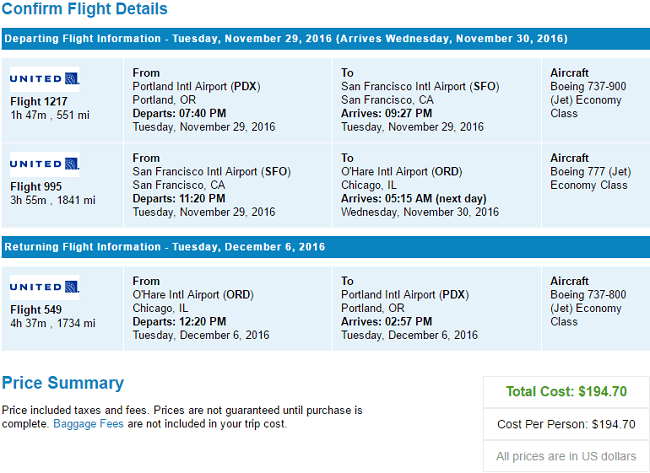Click the Returning Flight Information header bar

[x=326, y=247]
